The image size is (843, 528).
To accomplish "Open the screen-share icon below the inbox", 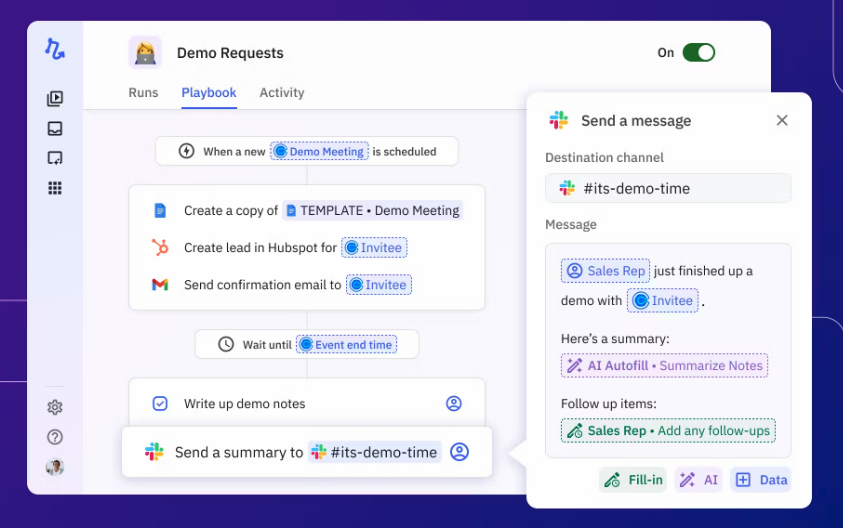I will pyautogui.click(x=55, y=158).
